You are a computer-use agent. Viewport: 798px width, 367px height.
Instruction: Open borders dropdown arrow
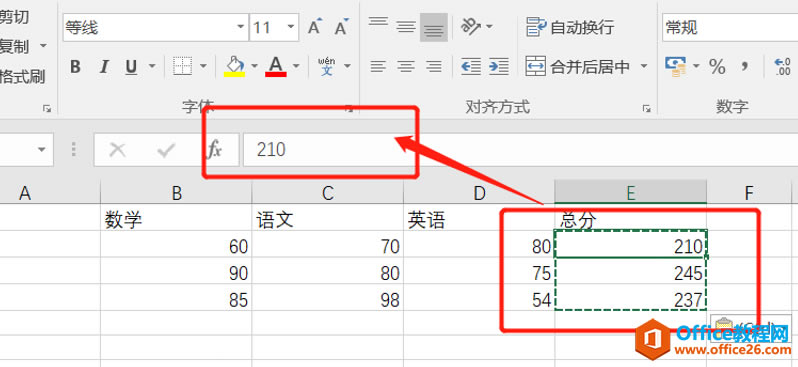pyautogui.click(x=203, y=66)
